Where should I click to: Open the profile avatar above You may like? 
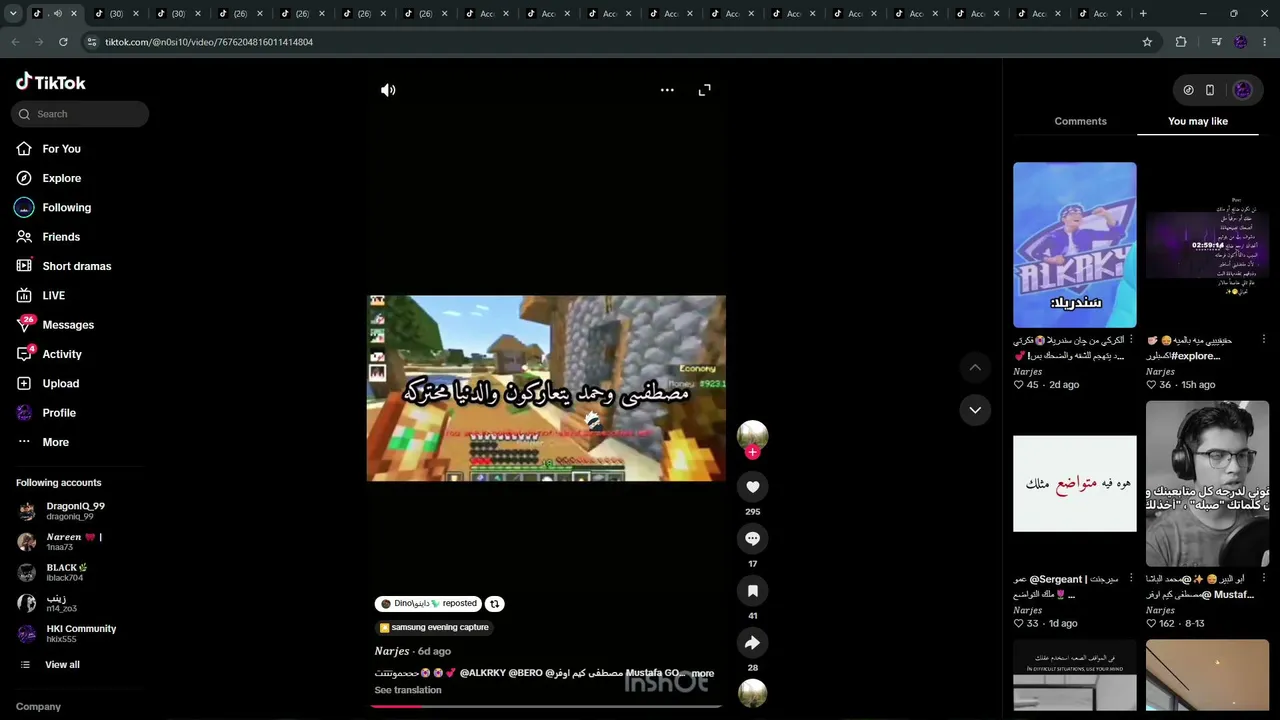tap(1242, 90)
